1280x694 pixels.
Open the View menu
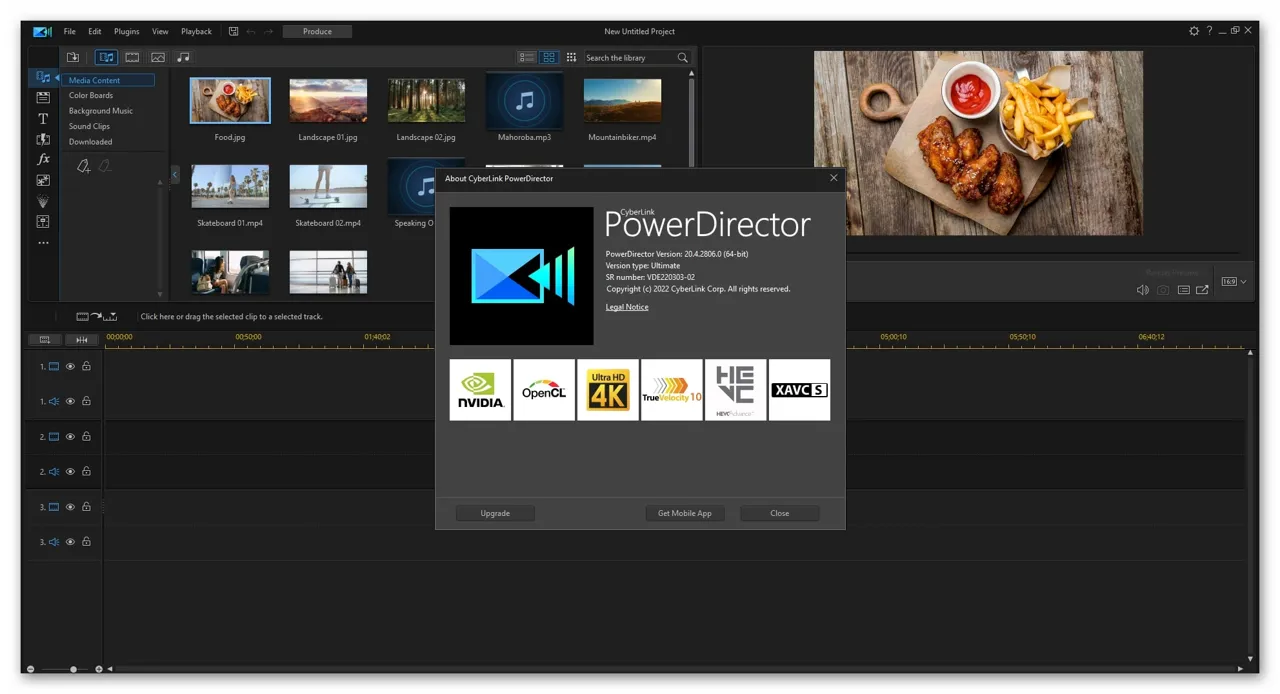click(160, 31)
